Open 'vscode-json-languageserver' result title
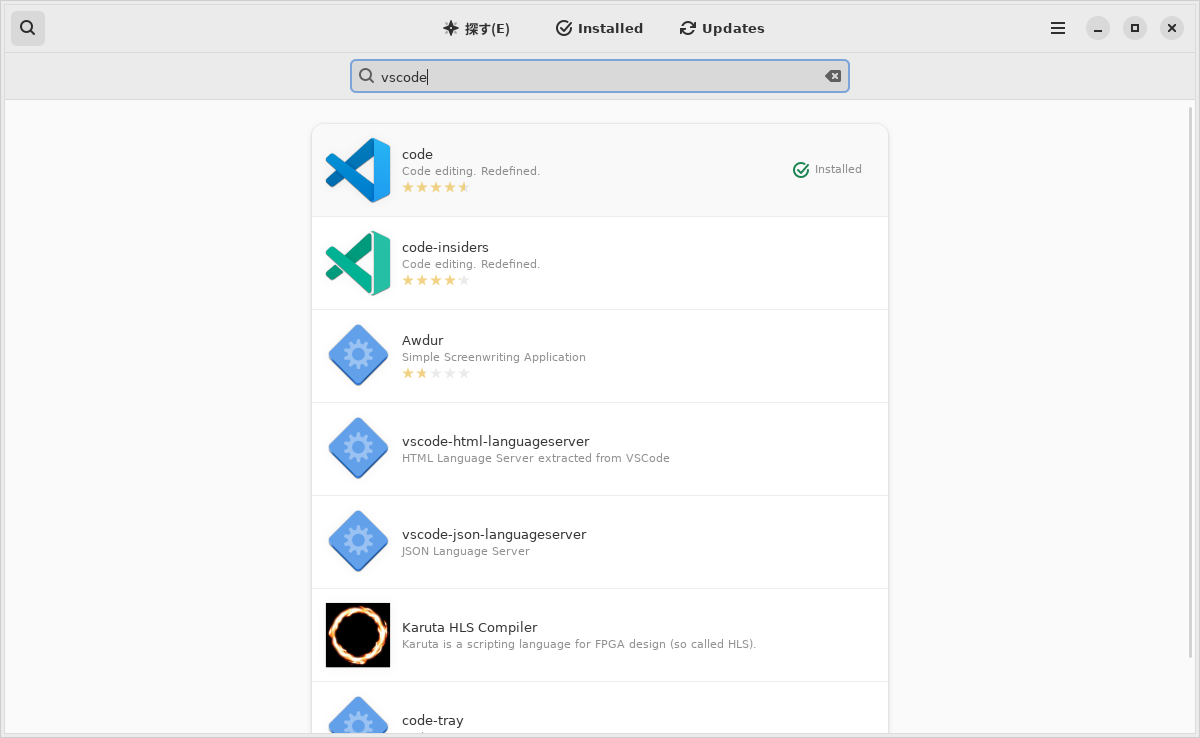1200x738 pixels. 494,534
